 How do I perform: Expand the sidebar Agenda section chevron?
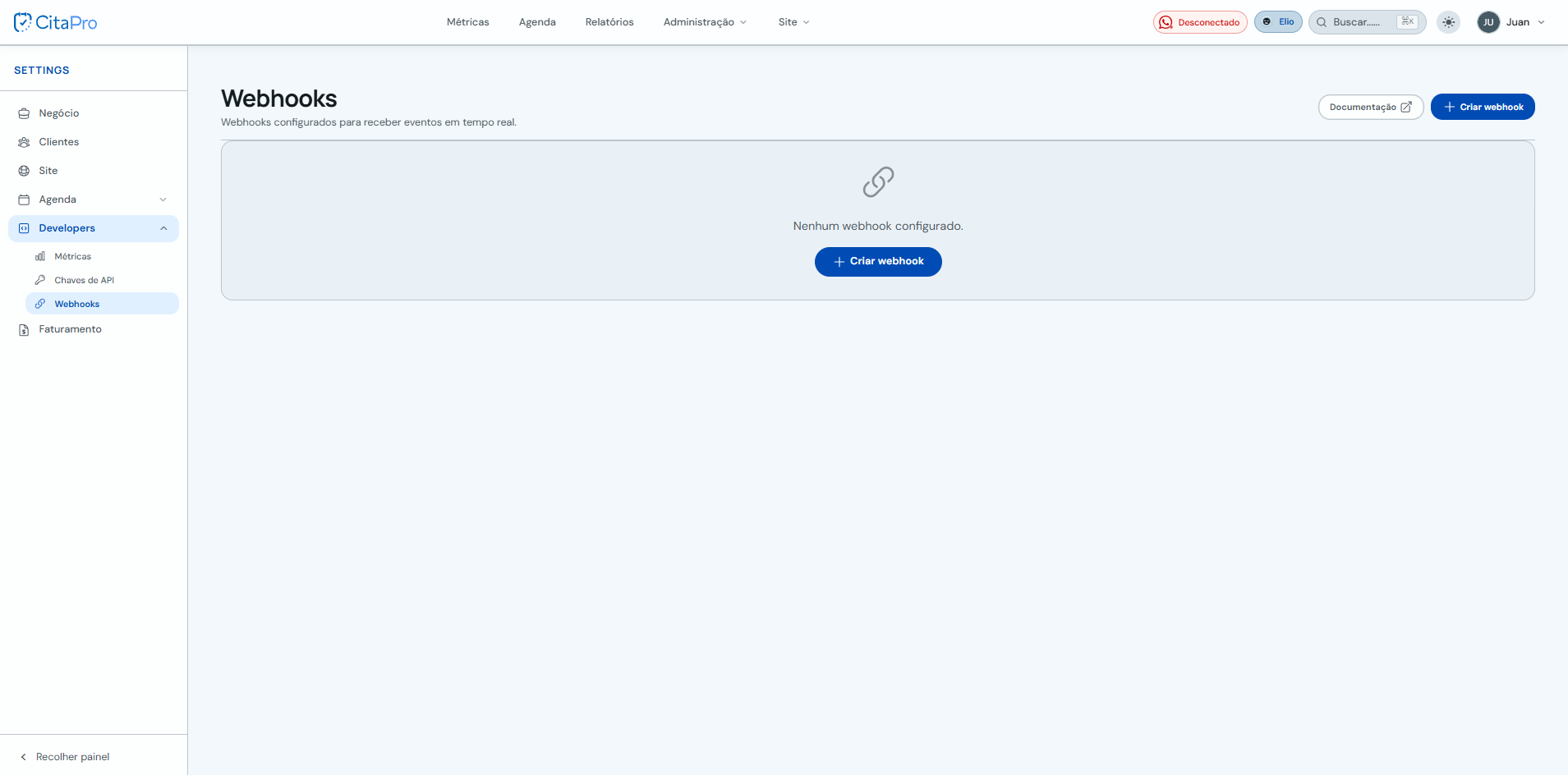click(163, 199)
